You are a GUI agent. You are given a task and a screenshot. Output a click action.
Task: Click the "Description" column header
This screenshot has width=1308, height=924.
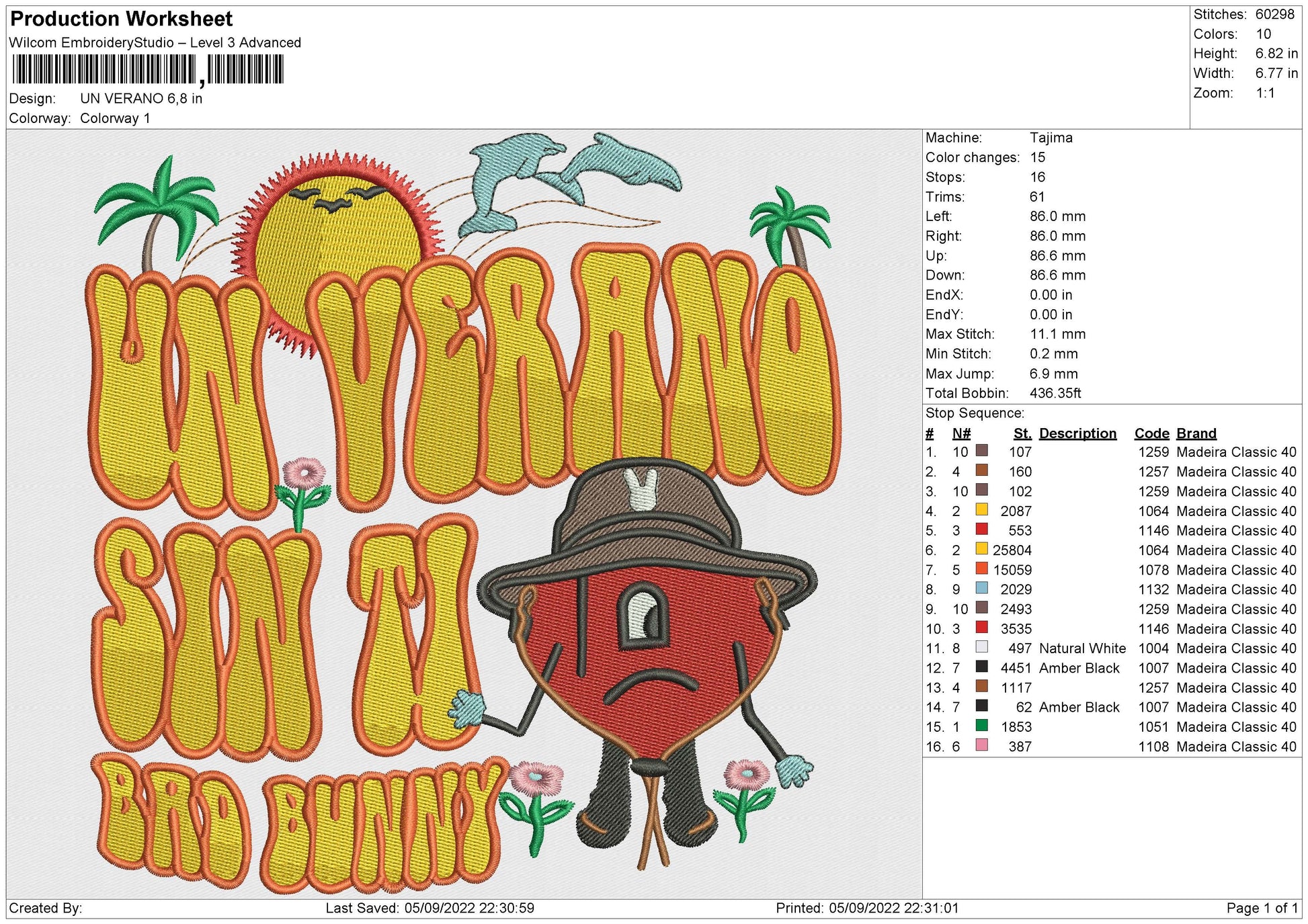click(x=1077, y=433)
